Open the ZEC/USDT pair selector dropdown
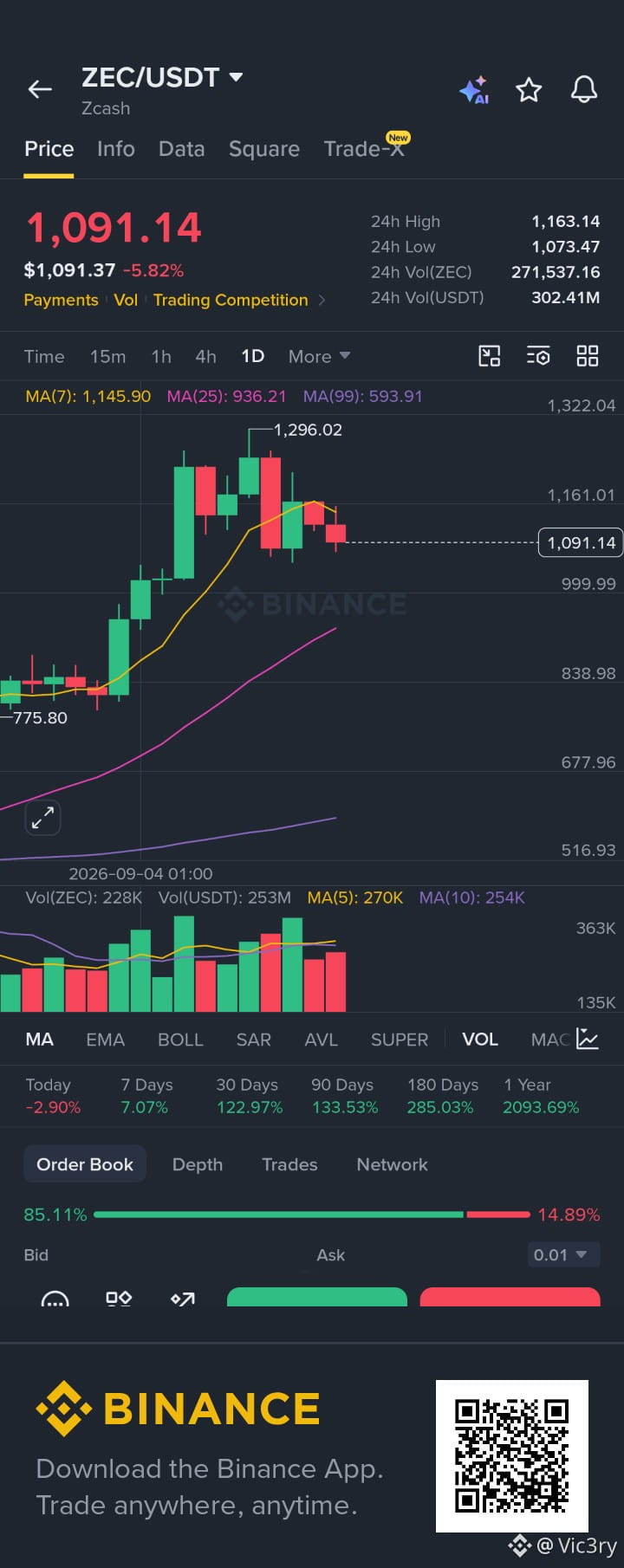The image size is (624, 1568). click(x=162, y=77)
